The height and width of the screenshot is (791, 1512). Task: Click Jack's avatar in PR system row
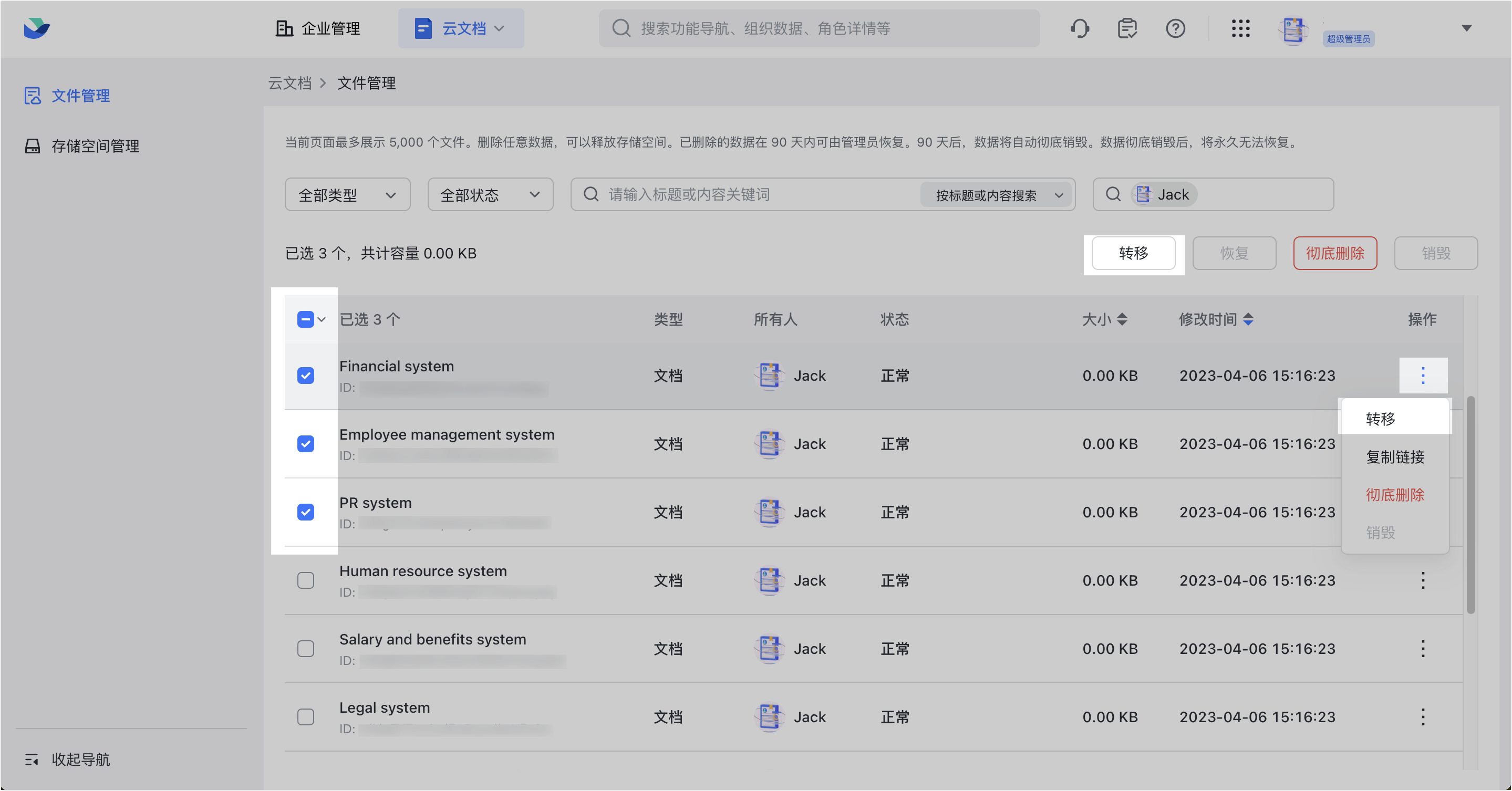click(769, 512)
